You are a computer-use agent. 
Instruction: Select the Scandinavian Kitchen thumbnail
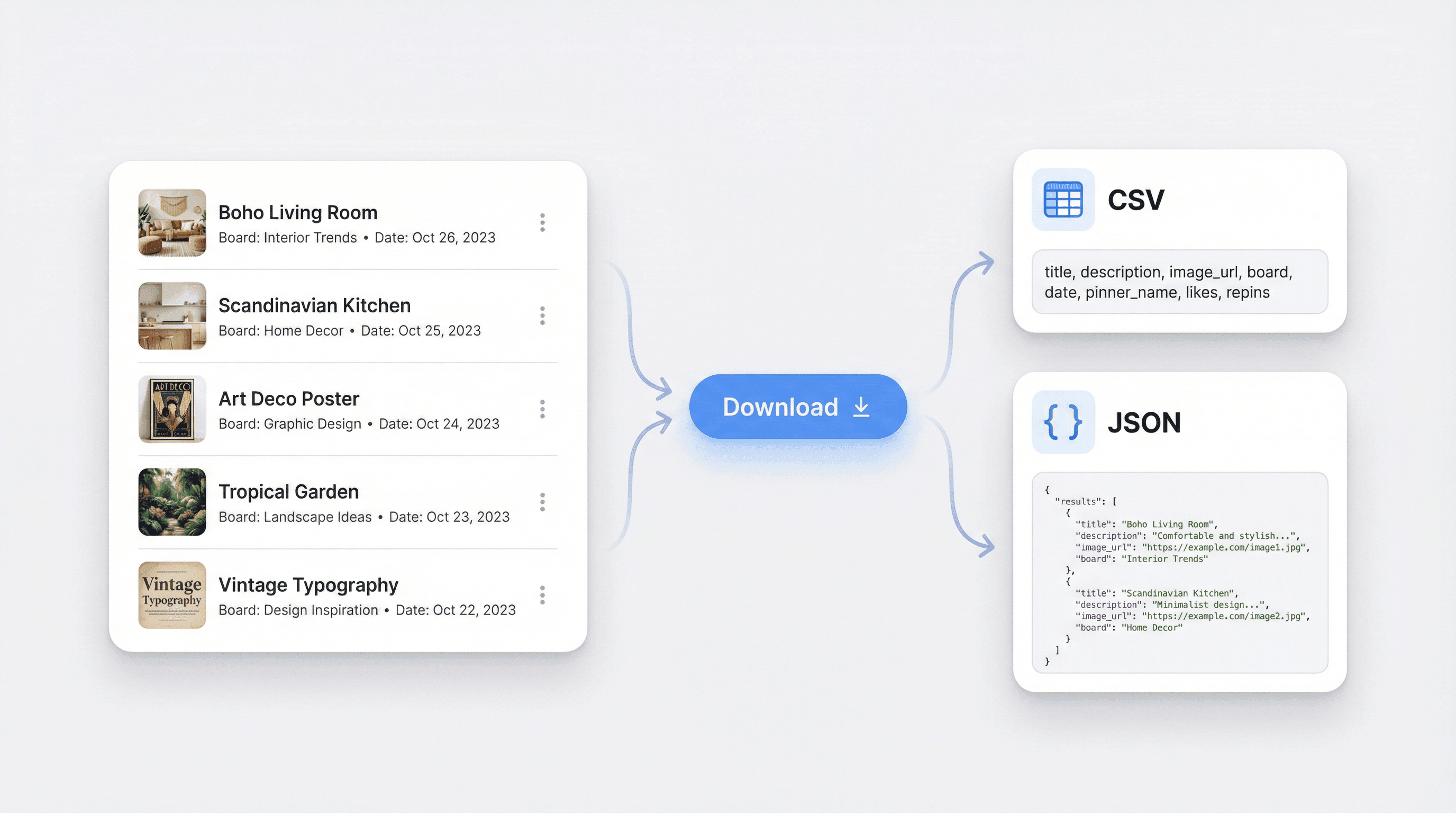tap(172, 315)
